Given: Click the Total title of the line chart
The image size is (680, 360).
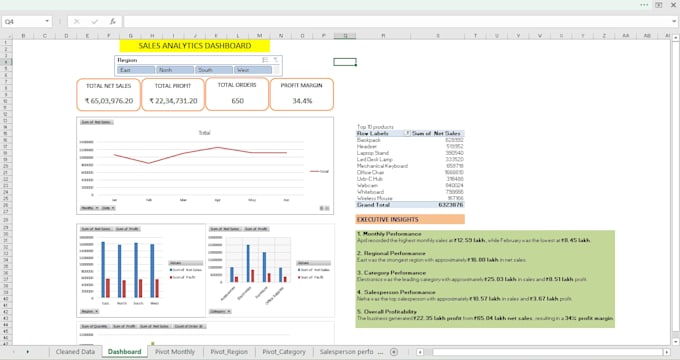Looking at the screenshot, I should (x=204, y=133).
